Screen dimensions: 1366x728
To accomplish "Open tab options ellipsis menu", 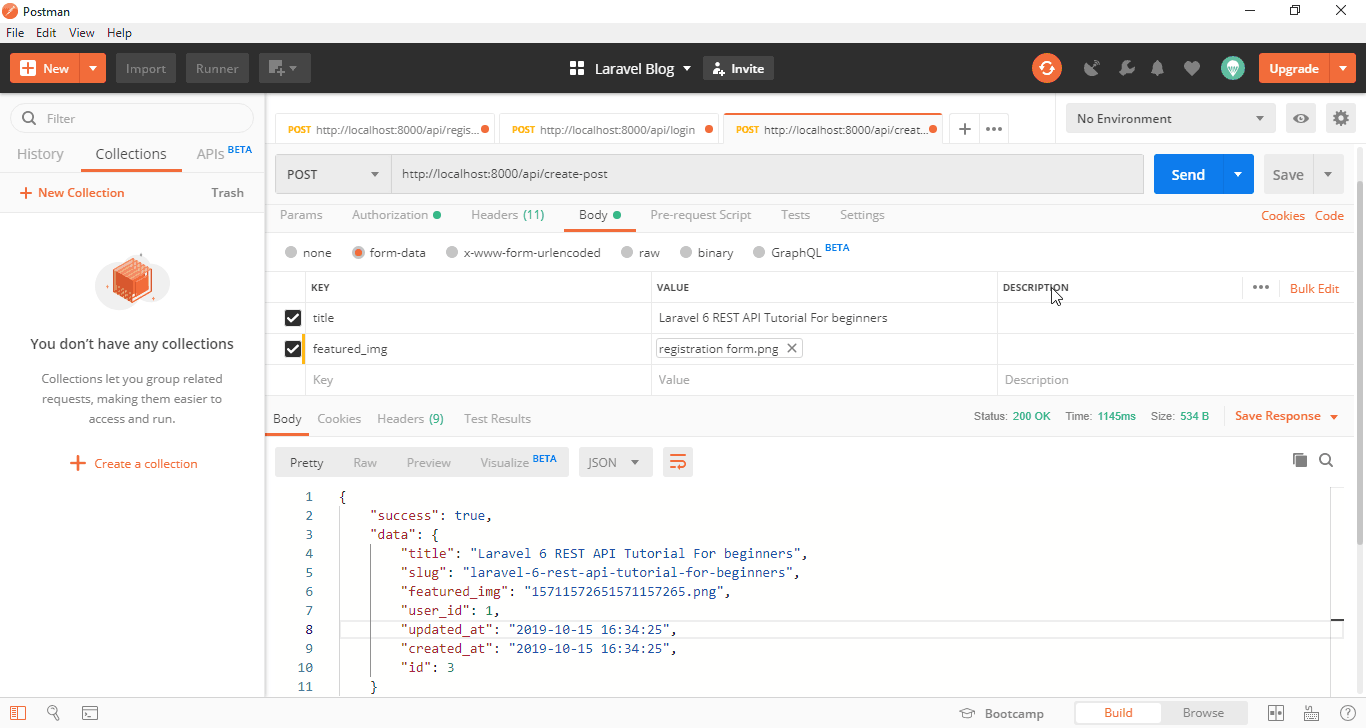I will (x=993, y=129).
